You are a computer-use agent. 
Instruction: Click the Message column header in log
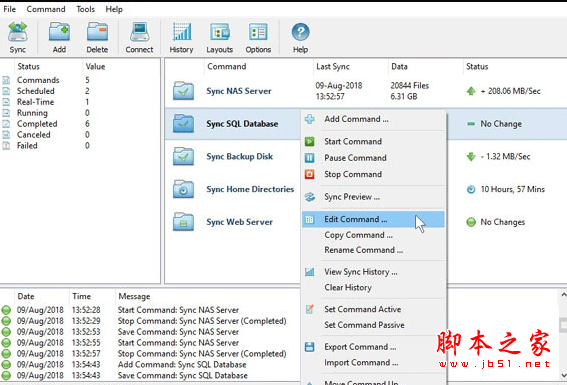point(134,296)
